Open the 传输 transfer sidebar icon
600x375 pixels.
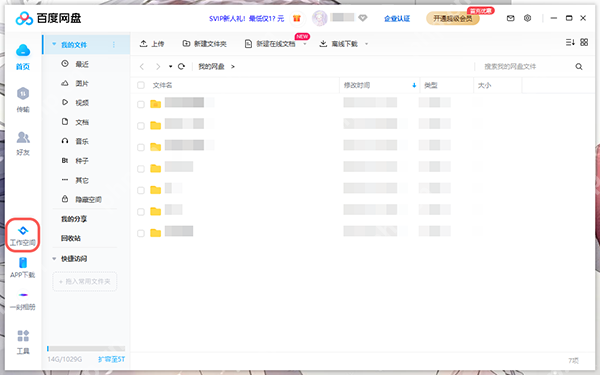click(x=23, y=93)
